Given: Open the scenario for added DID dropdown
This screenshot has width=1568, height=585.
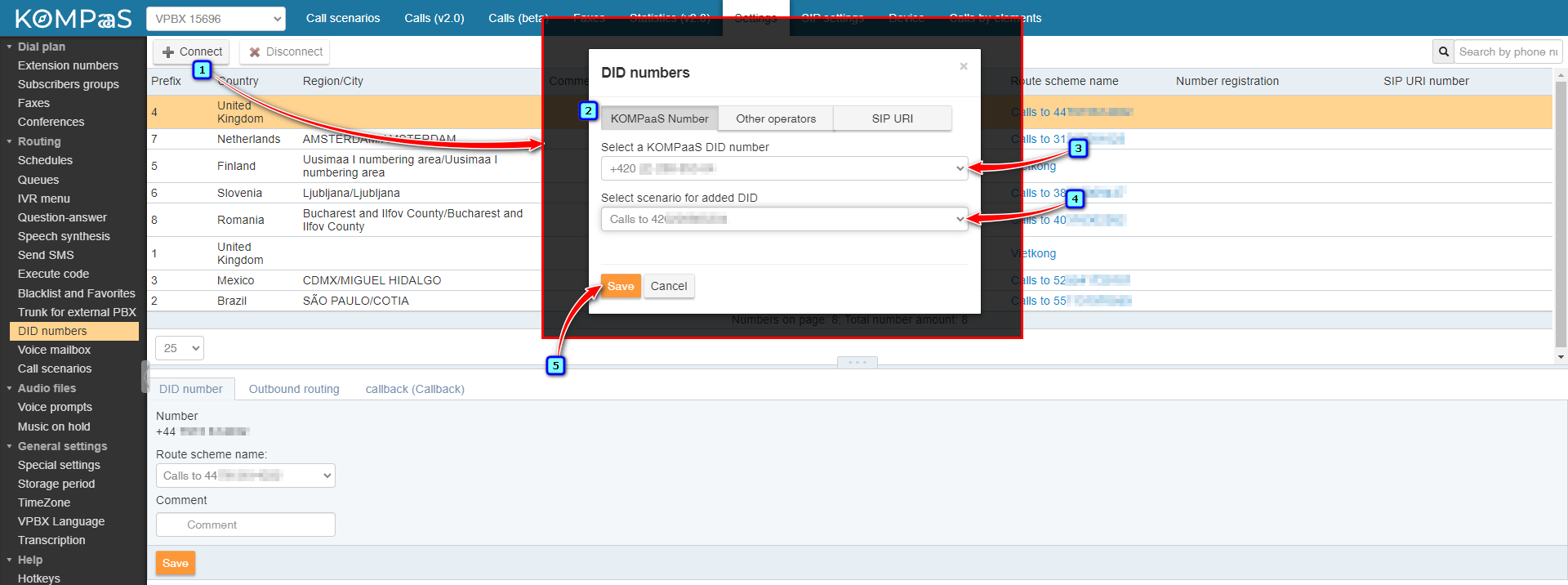Looking at the screenshot, I should (x=784, y=219).
